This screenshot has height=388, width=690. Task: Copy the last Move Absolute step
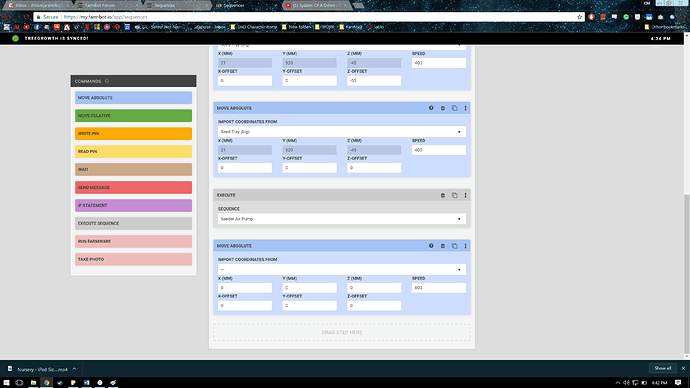point(455,246)
